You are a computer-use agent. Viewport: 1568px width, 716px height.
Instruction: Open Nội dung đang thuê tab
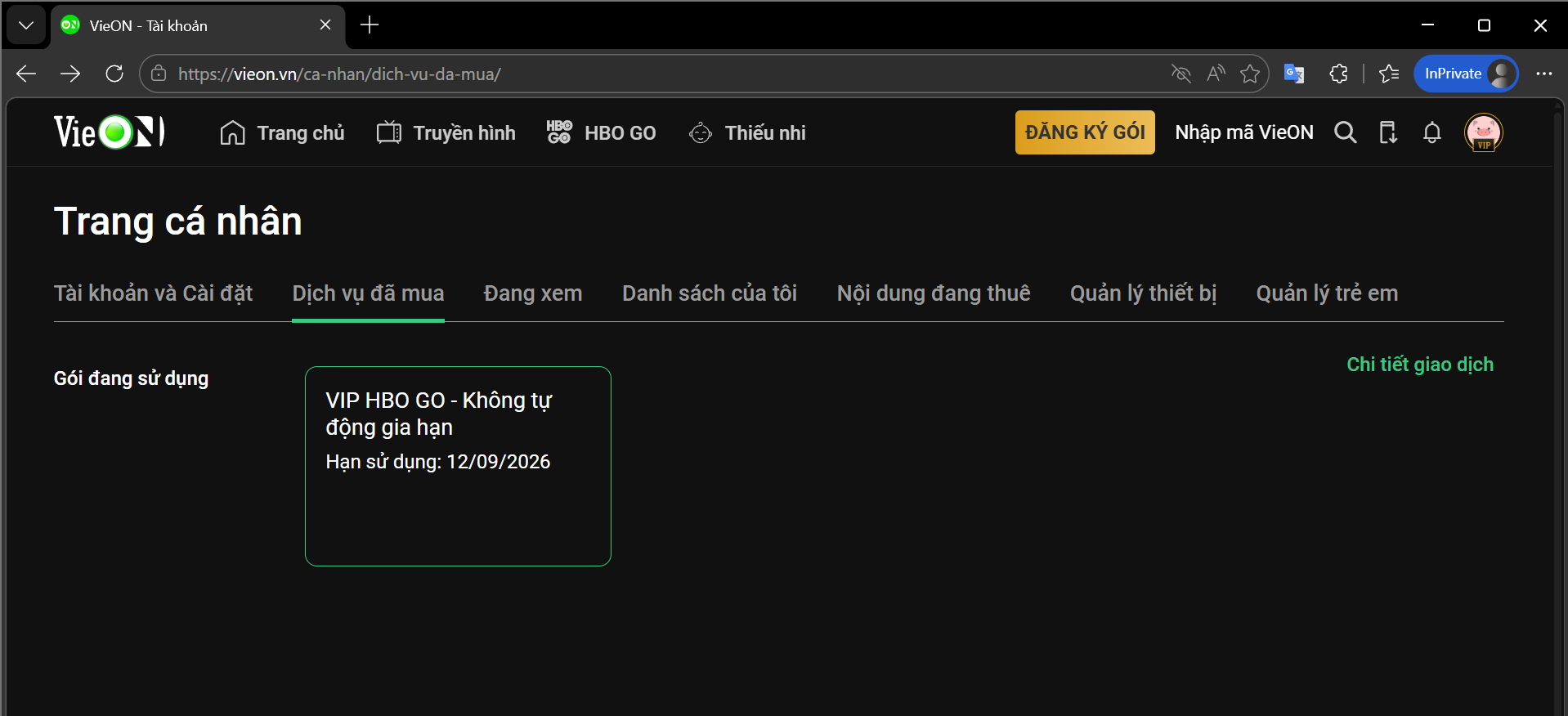[934, 293]
